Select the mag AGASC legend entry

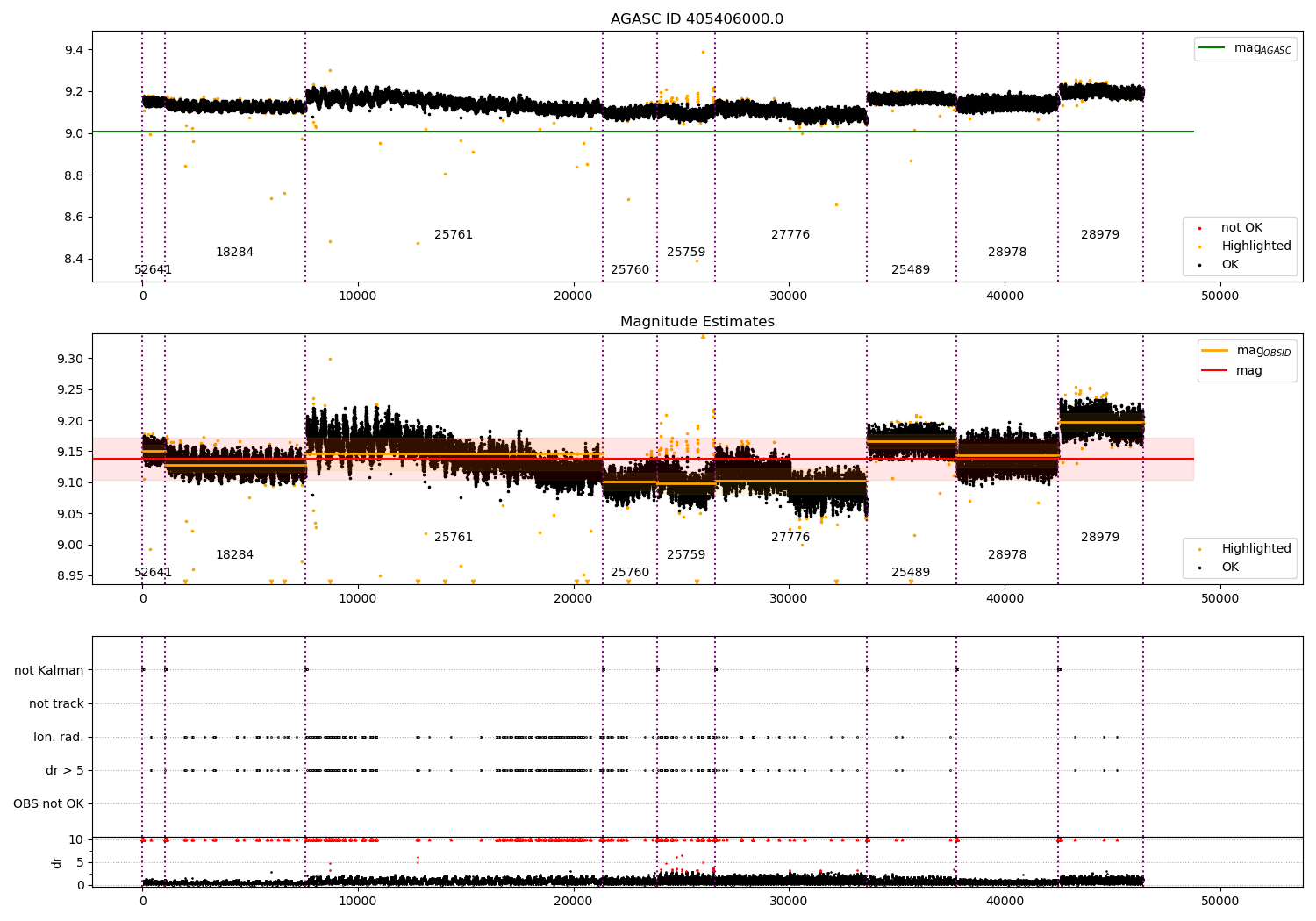[1246, 48]
